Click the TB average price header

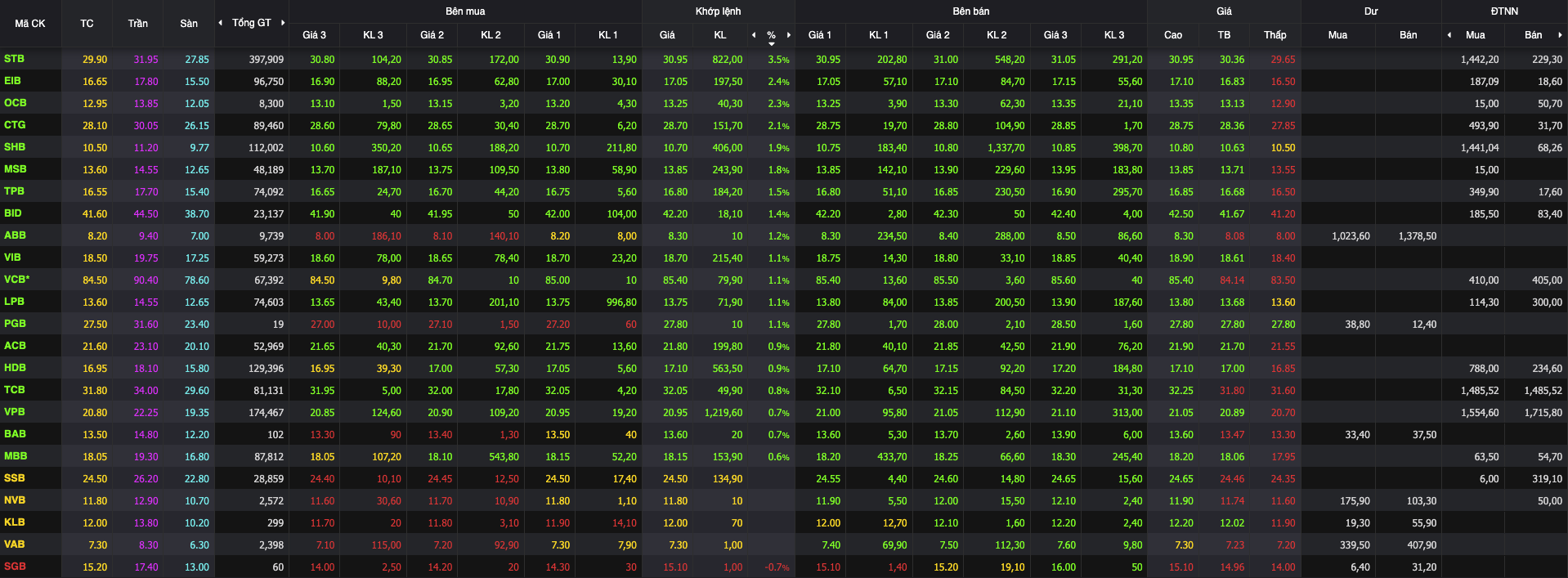tap(1224, 35)
